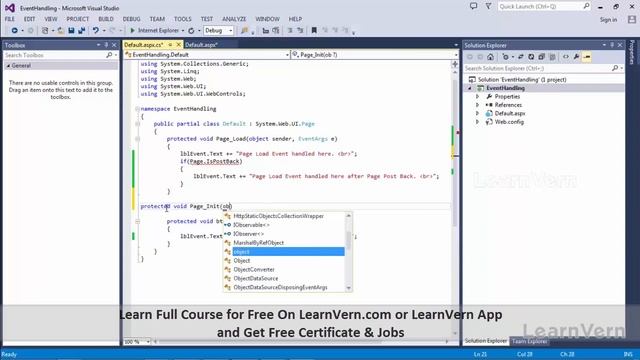
Task: Open Properties from the Solution Explorer wrench icon
Action: point(576,57)
